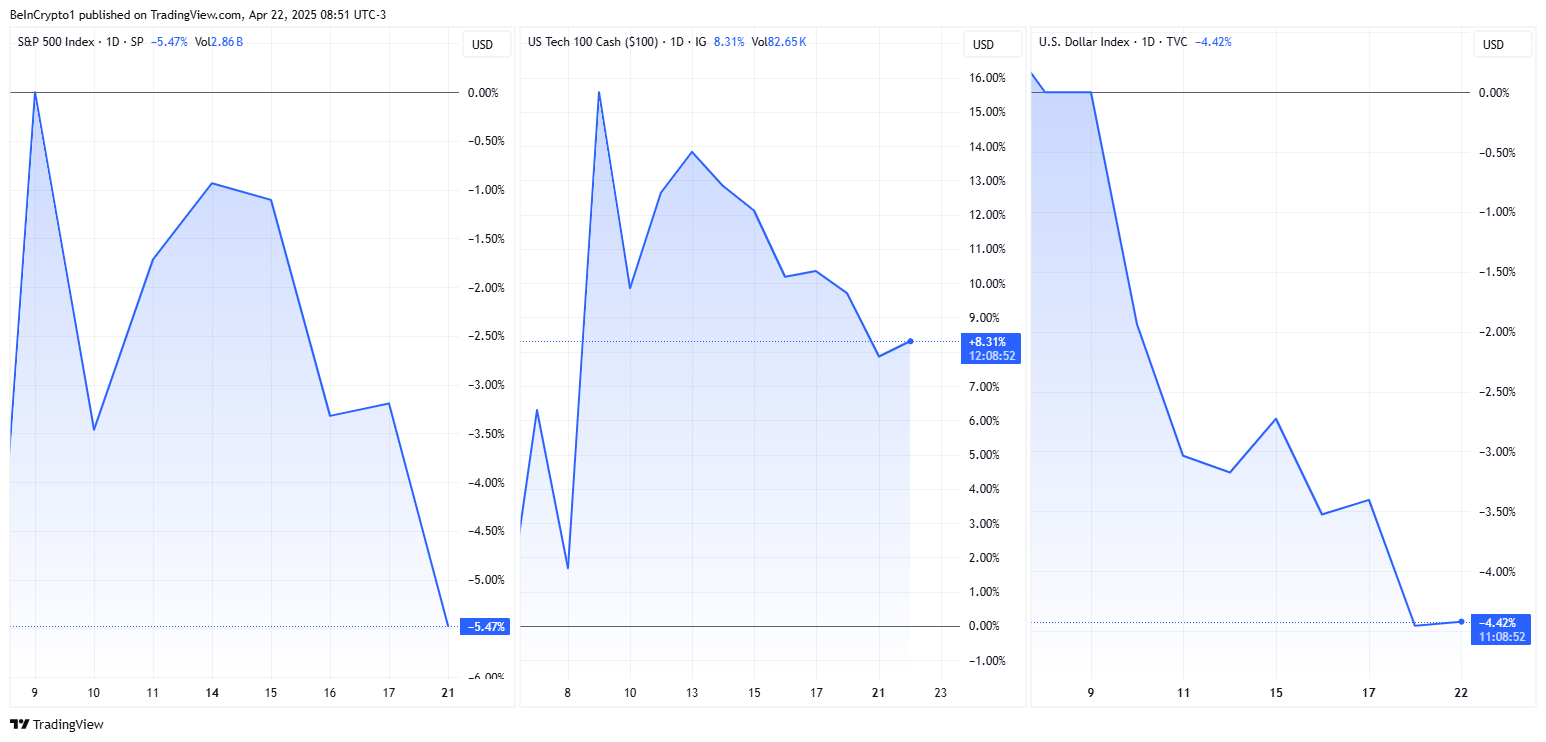
Task: Select the -4.42% price label on Dollar Index chart
Action: 1500,629
